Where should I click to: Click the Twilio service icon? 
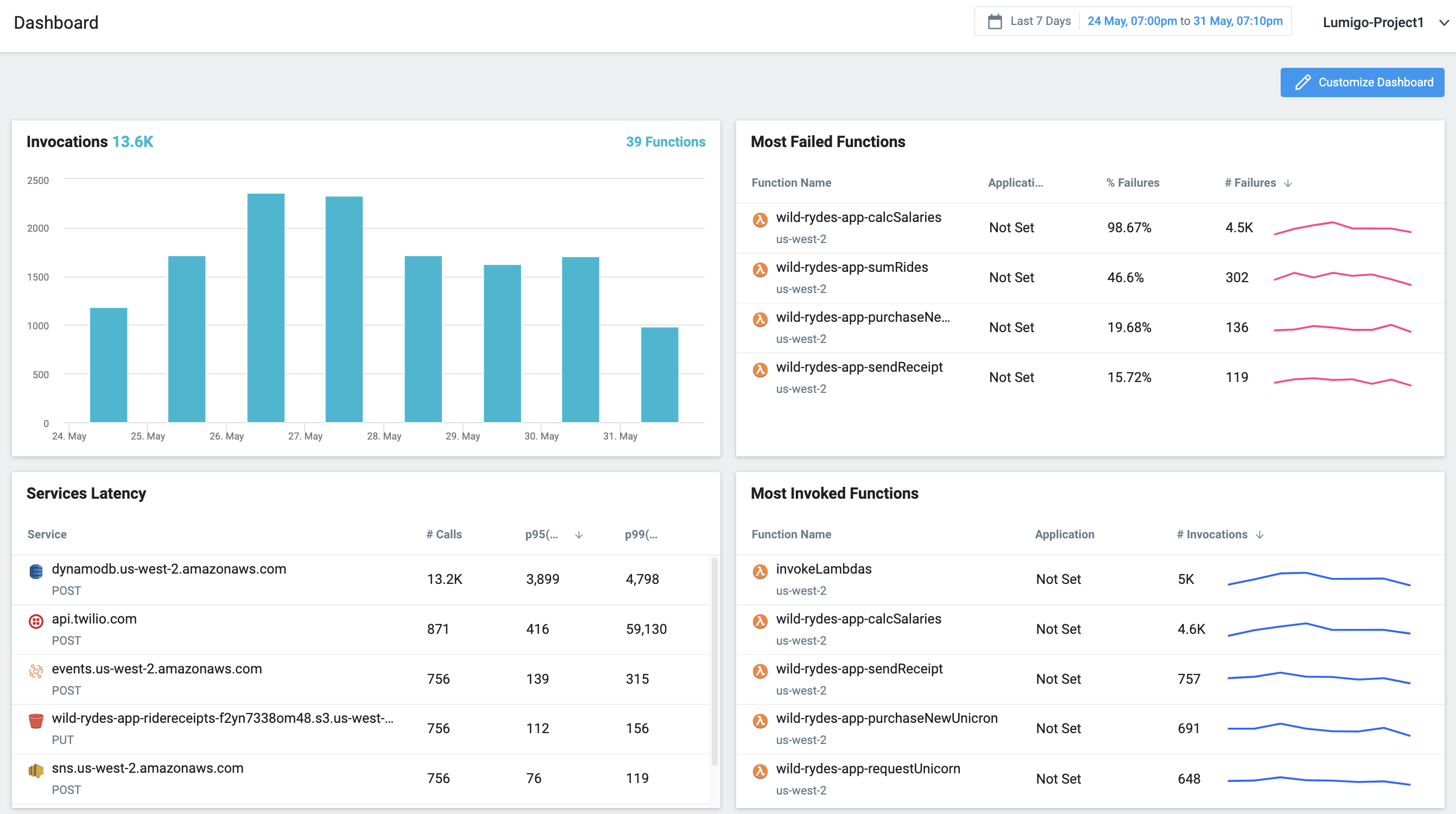[36, 621]
